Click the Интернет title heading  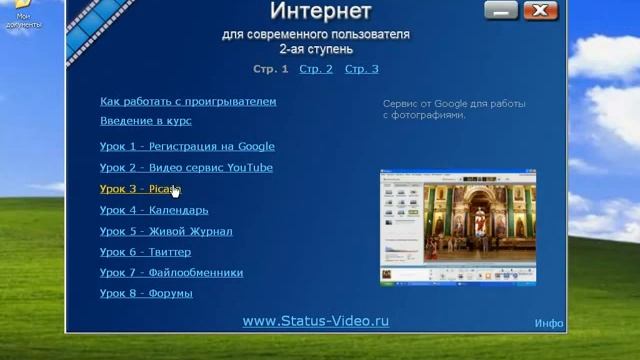pos(321,11)
